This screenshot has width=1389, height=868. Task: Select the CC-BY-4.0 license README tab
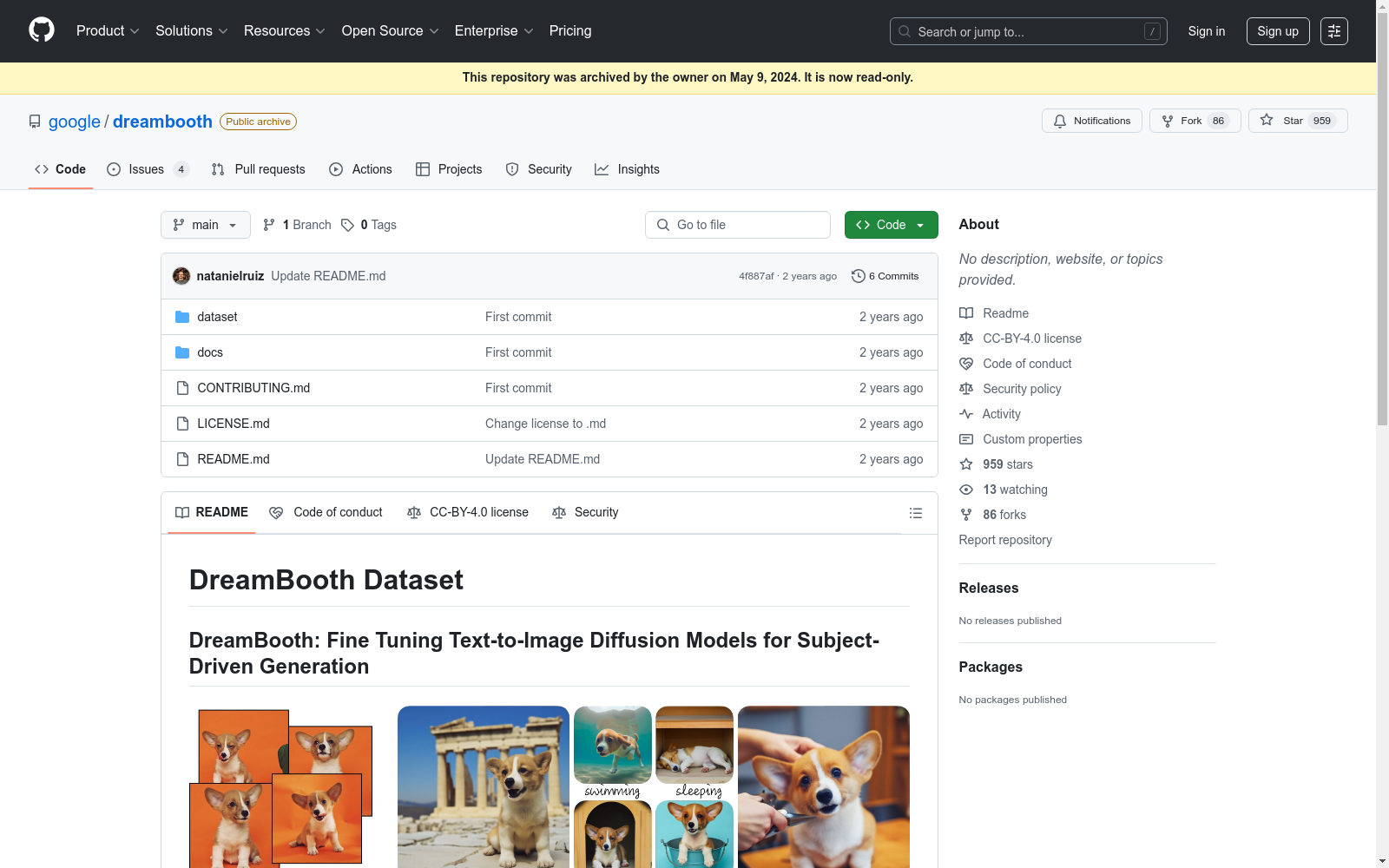468,512
